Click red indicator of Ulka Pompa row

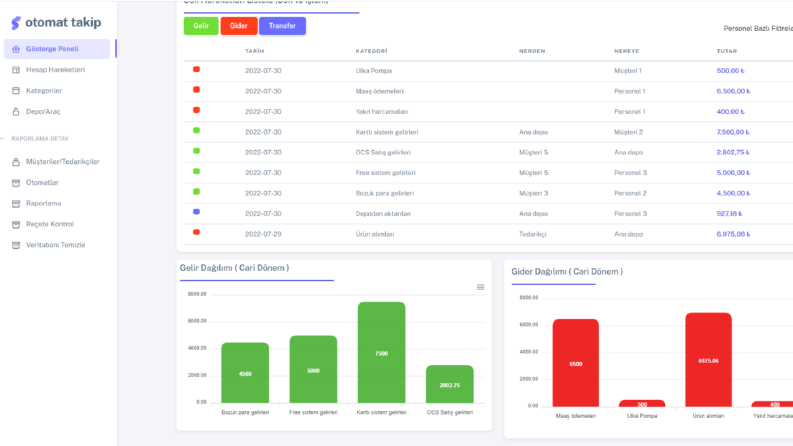tap(196, 69)
